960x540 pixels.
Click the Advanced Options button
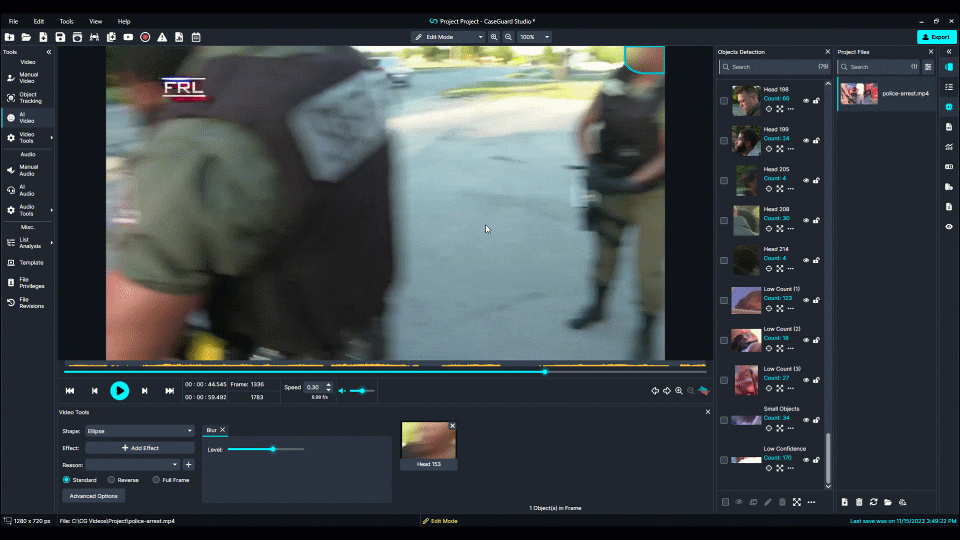point(94,496)
